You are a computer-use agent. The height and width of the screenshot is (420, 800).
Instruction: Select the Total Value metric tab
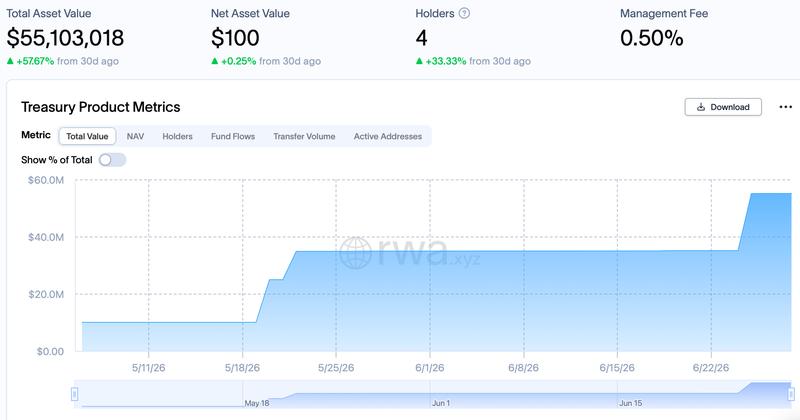point(87,136)
